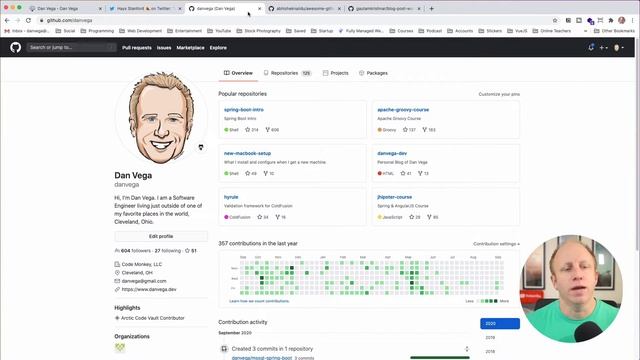This screenshot has height=360, width=640.
Task: Reload the page with refresh icon
Action: coord(28,20)
